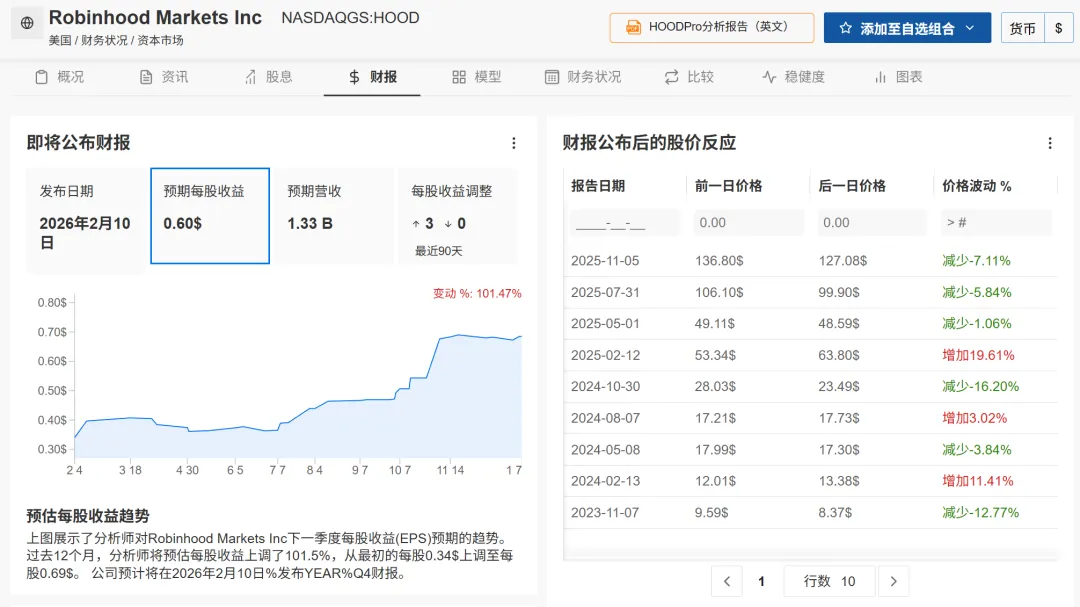This screenshot has width=1080, height=607.
Task: Focus the 前一日价格 filter input
Action: [749, 223]
